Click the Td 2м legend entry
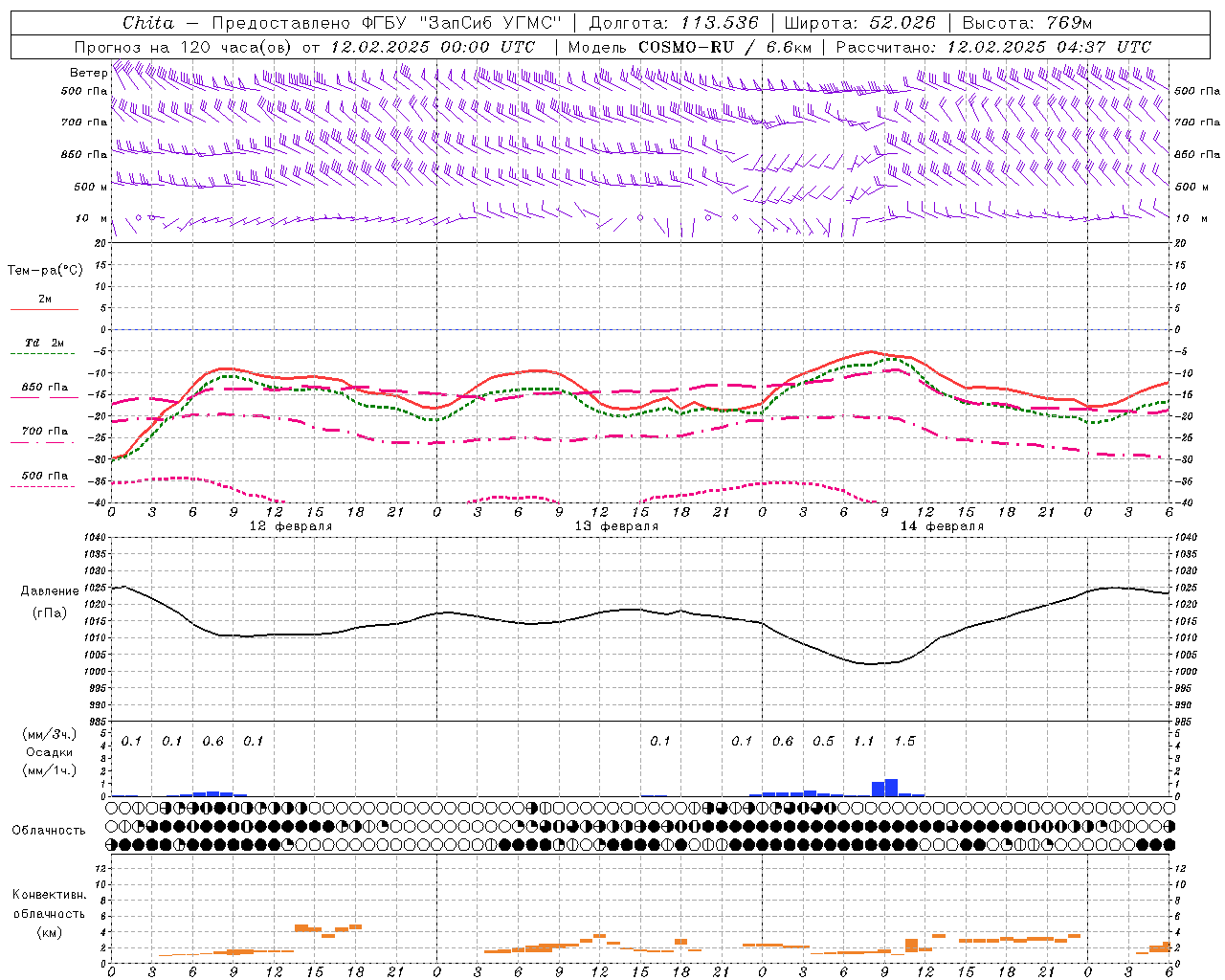The image size is (1225, 980). tap(45, 343)
